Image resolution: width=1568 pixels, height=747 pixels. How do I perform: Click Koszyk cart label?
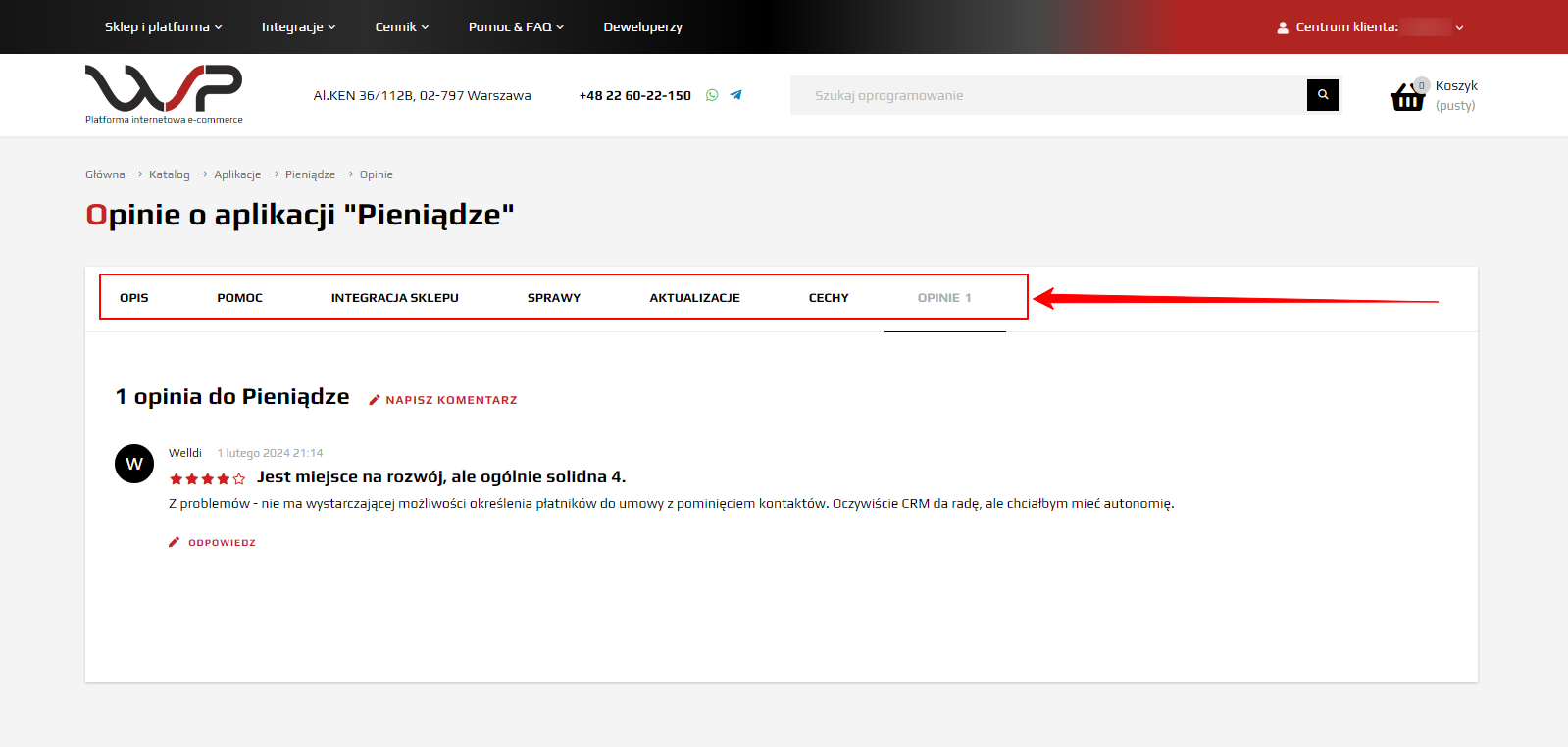pyautogui.click(x=1456, y=86)
